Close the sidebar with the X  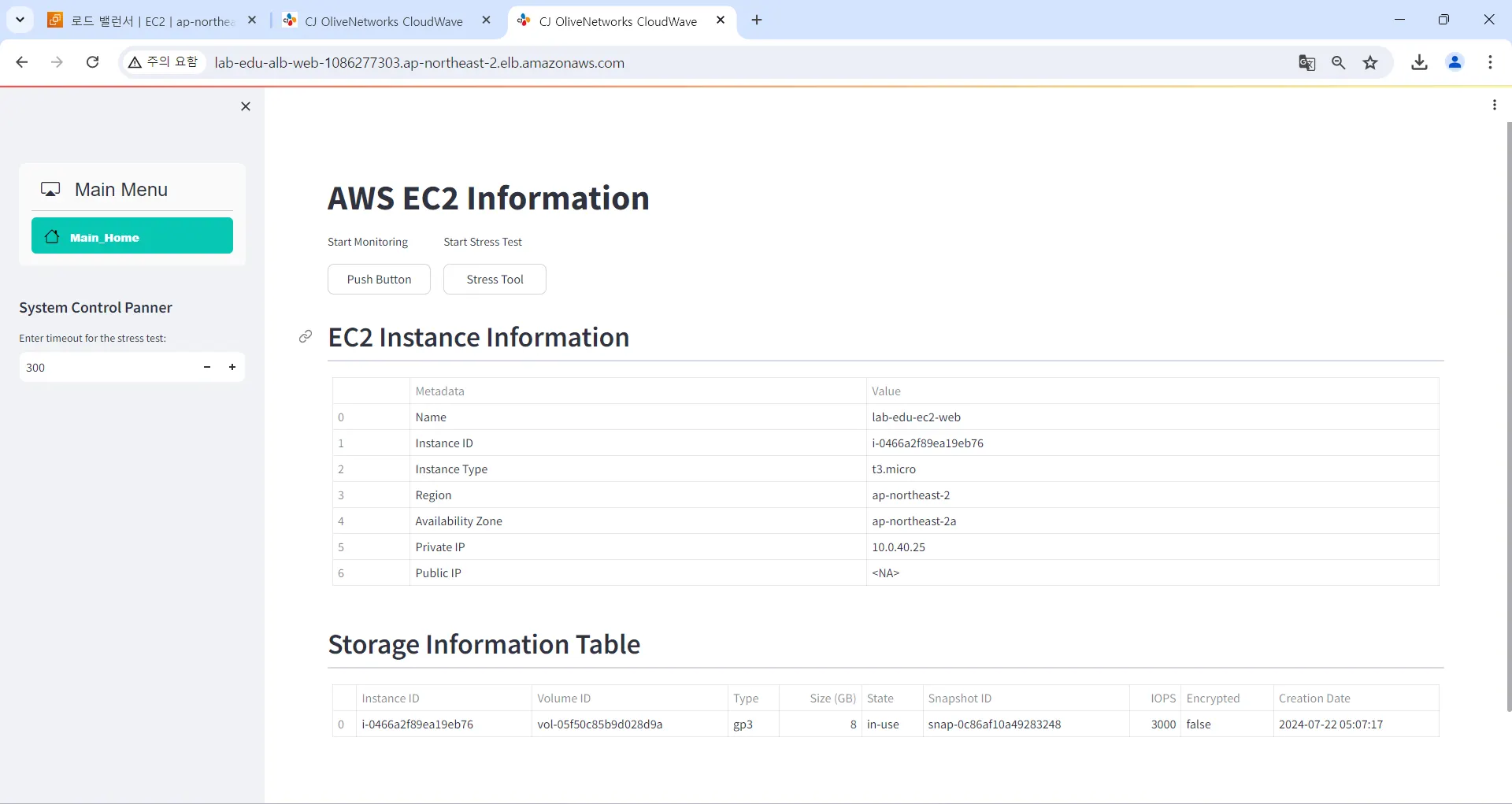[246, 106]
